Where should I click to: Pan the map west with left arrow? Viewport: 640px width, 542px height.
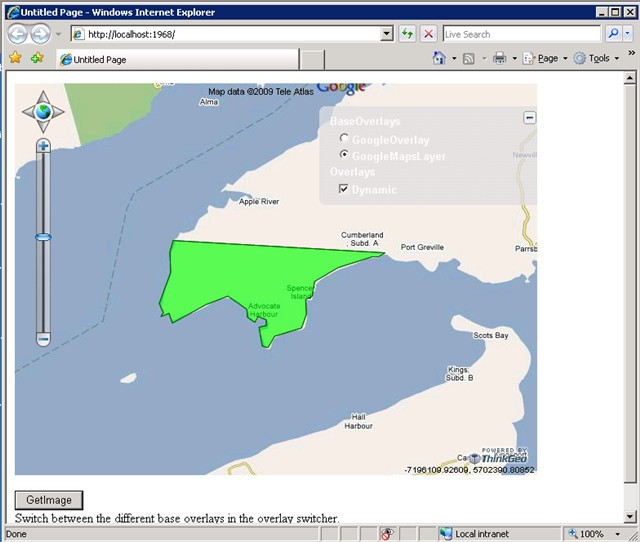(28, 111)
